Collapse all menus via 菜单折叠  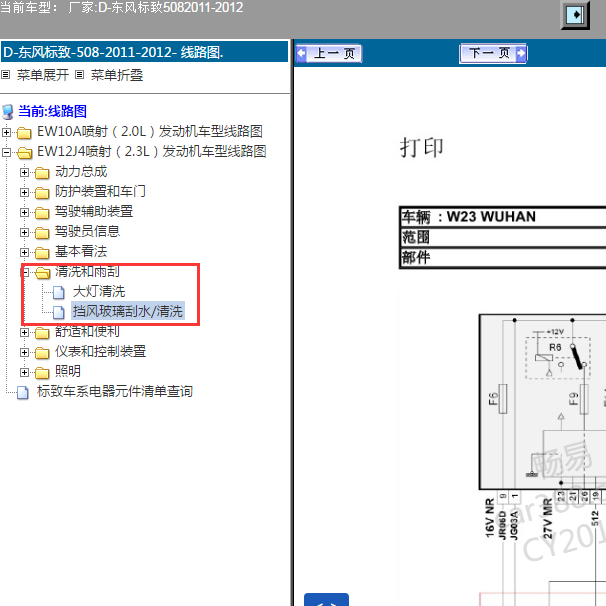click(x=117, y=75)
